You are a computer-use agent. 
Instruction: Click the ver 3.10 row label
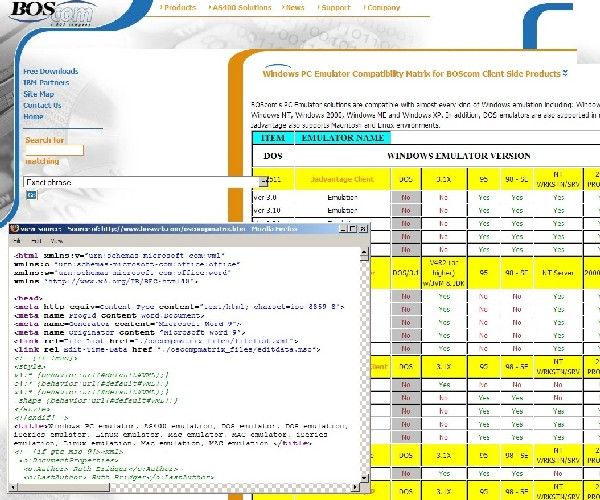pos(267,210)
